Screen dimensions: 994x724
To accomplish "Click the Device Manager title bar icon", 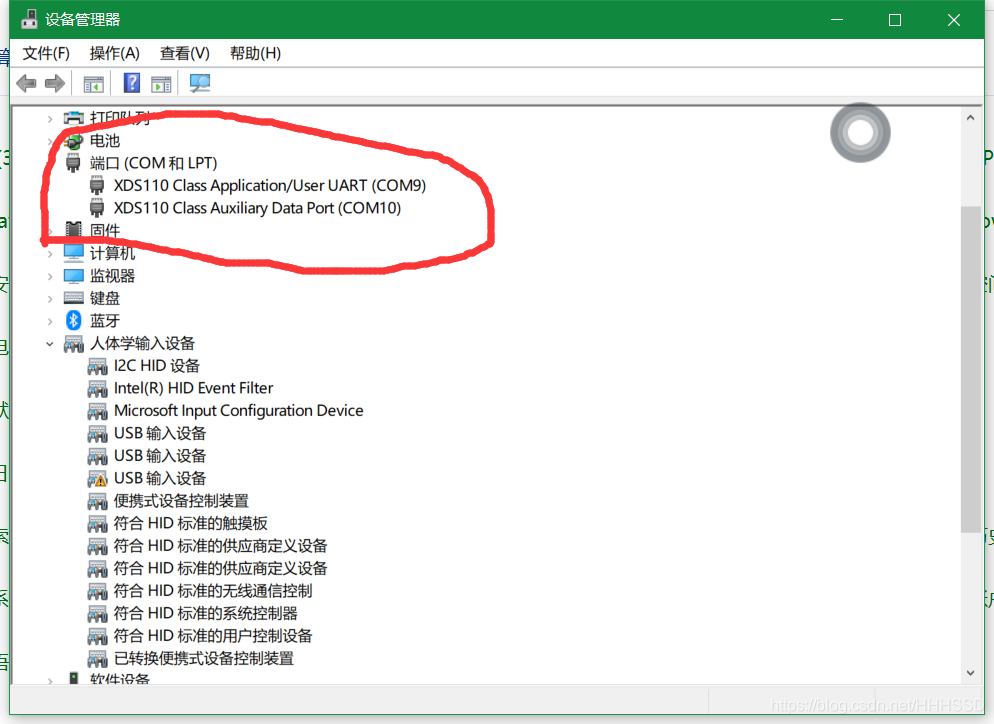I will click(29, 20).
